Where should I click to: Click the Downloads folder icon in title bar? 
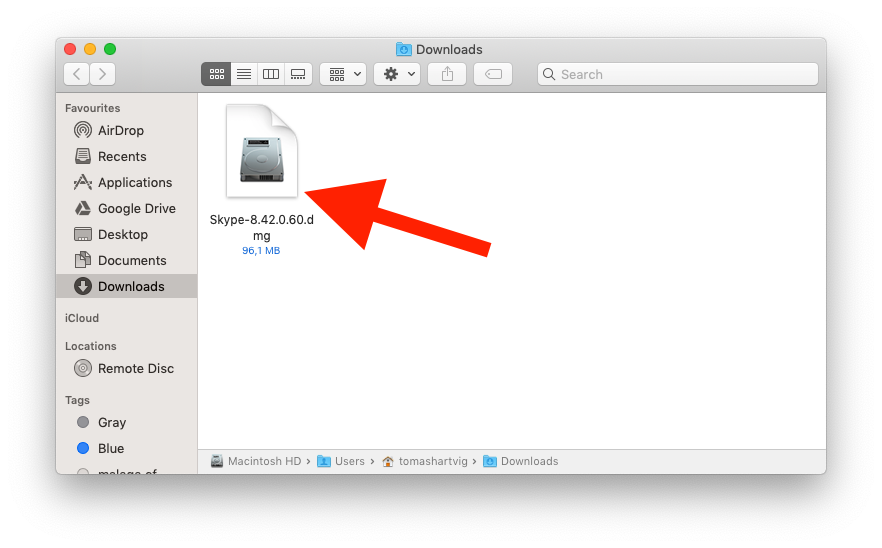(403, 50)
